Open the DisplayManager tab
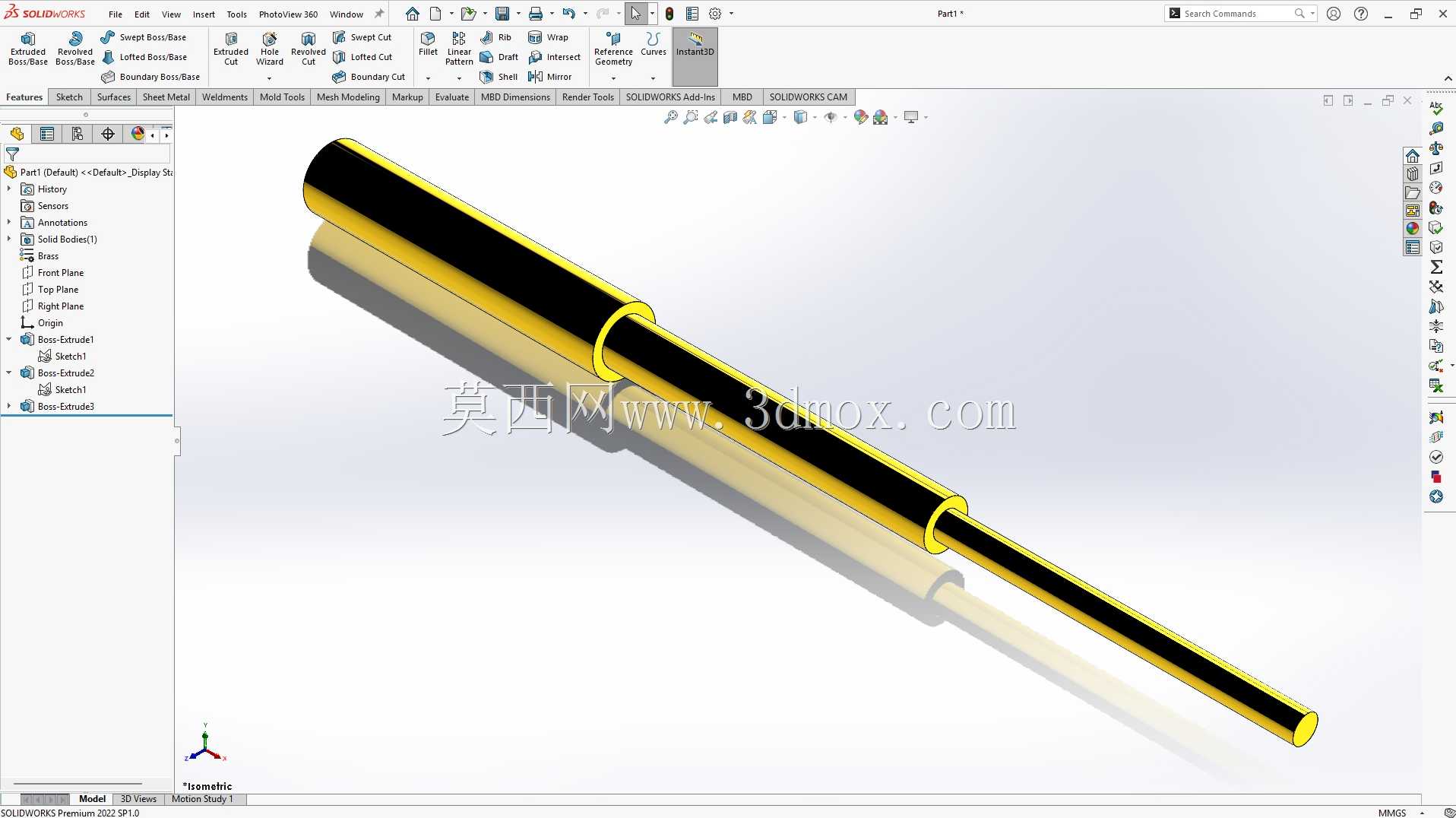This screenshot has width=1456, height=818. (x=138, y=135)
